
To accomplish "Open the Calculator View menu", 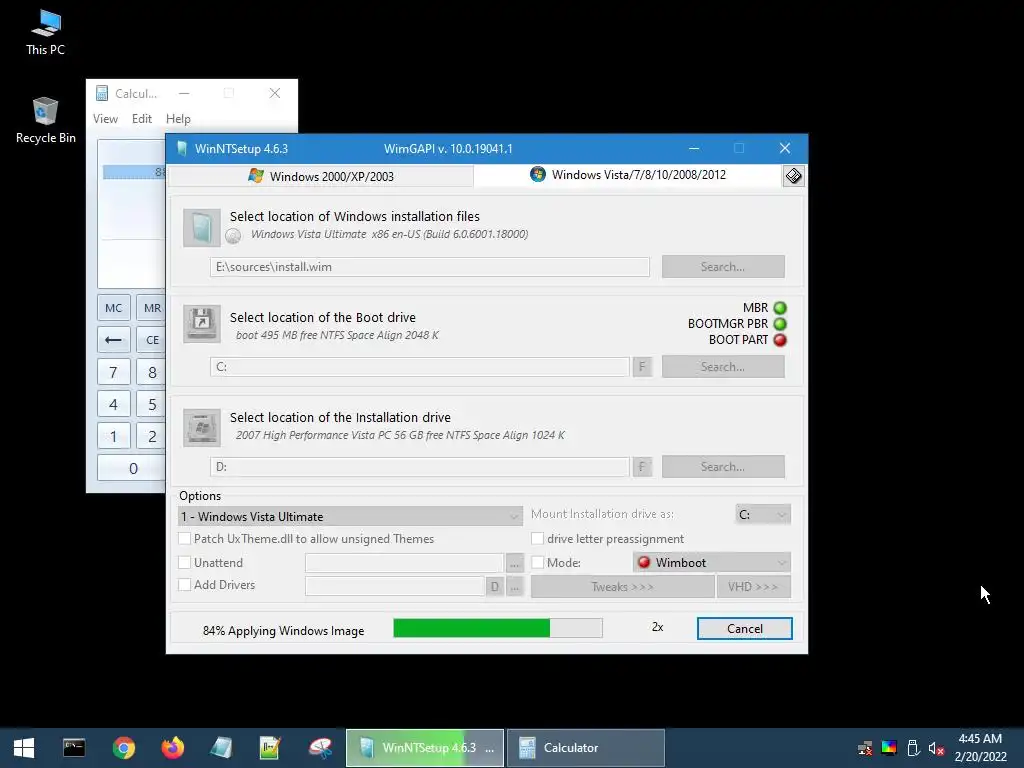I will click(105, 119).
